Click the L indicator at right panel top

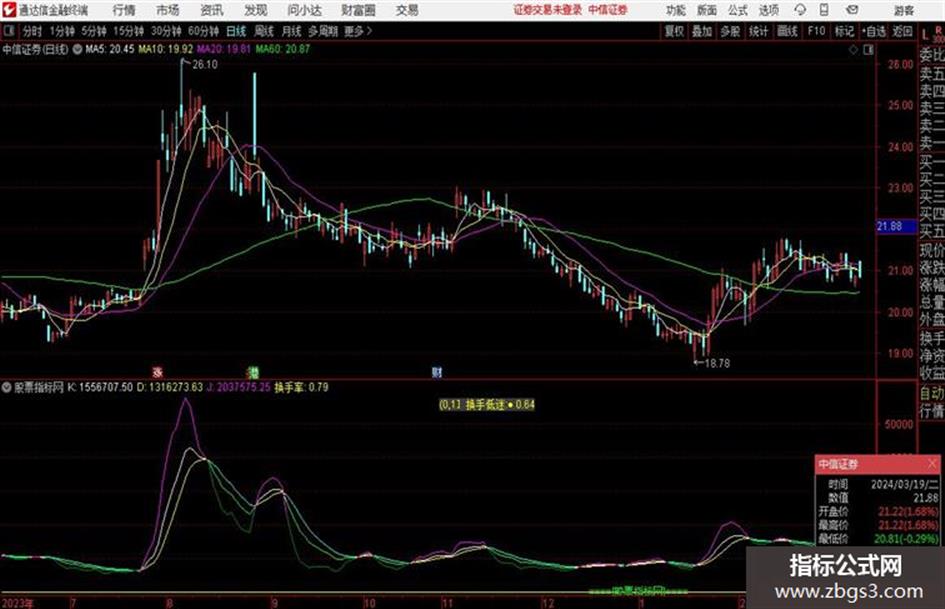click(x=925, y=35)
